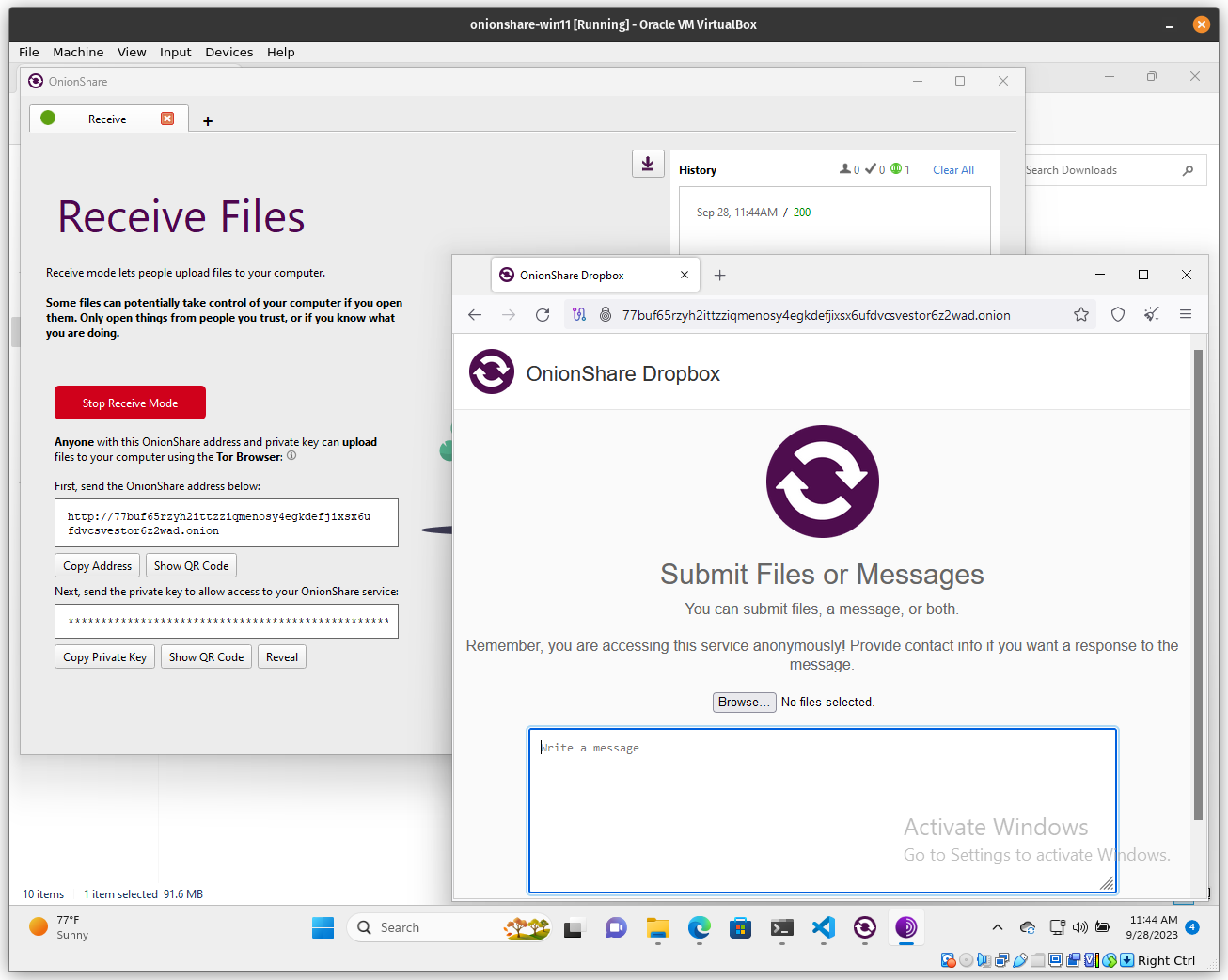Click the New Identity broom icon
The width and height of the screenshot is (1228, 980).
point(1151,314)
